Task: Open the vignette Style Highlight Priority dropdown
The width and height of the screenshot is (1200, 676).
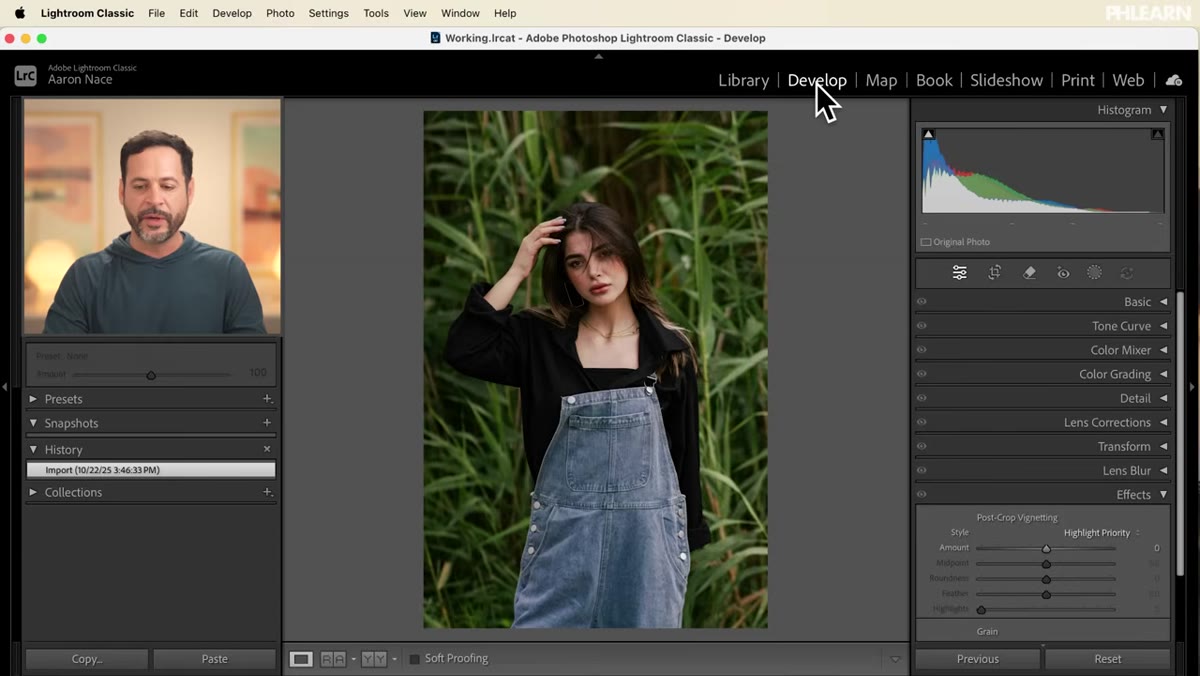Action: [x=1101, y=533]
